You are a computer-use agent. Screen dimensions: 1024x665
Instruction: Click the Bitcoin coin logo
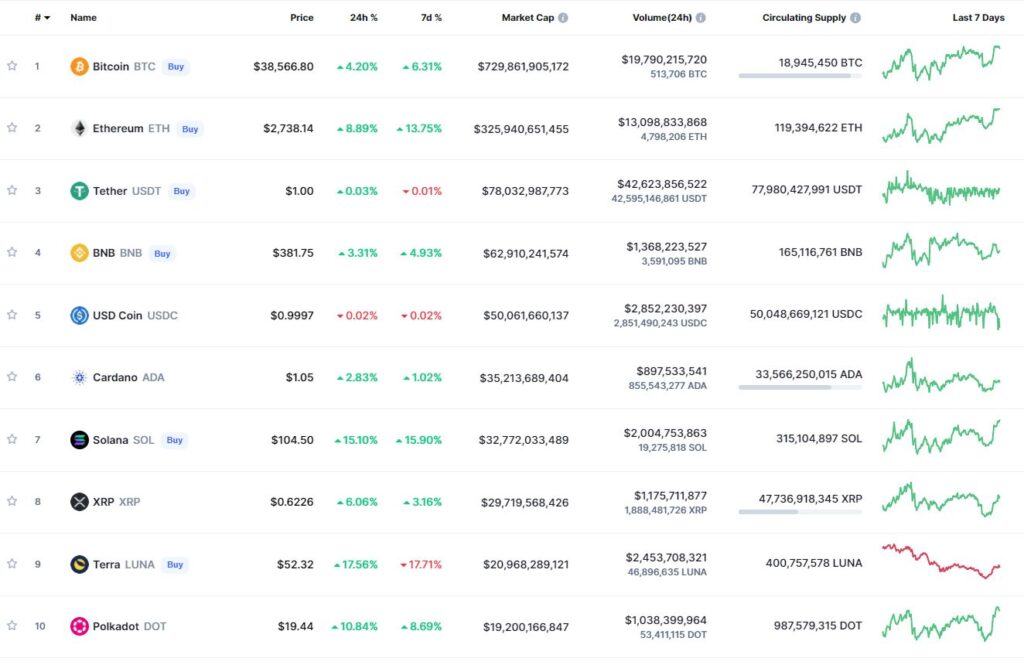click(79, 66)
